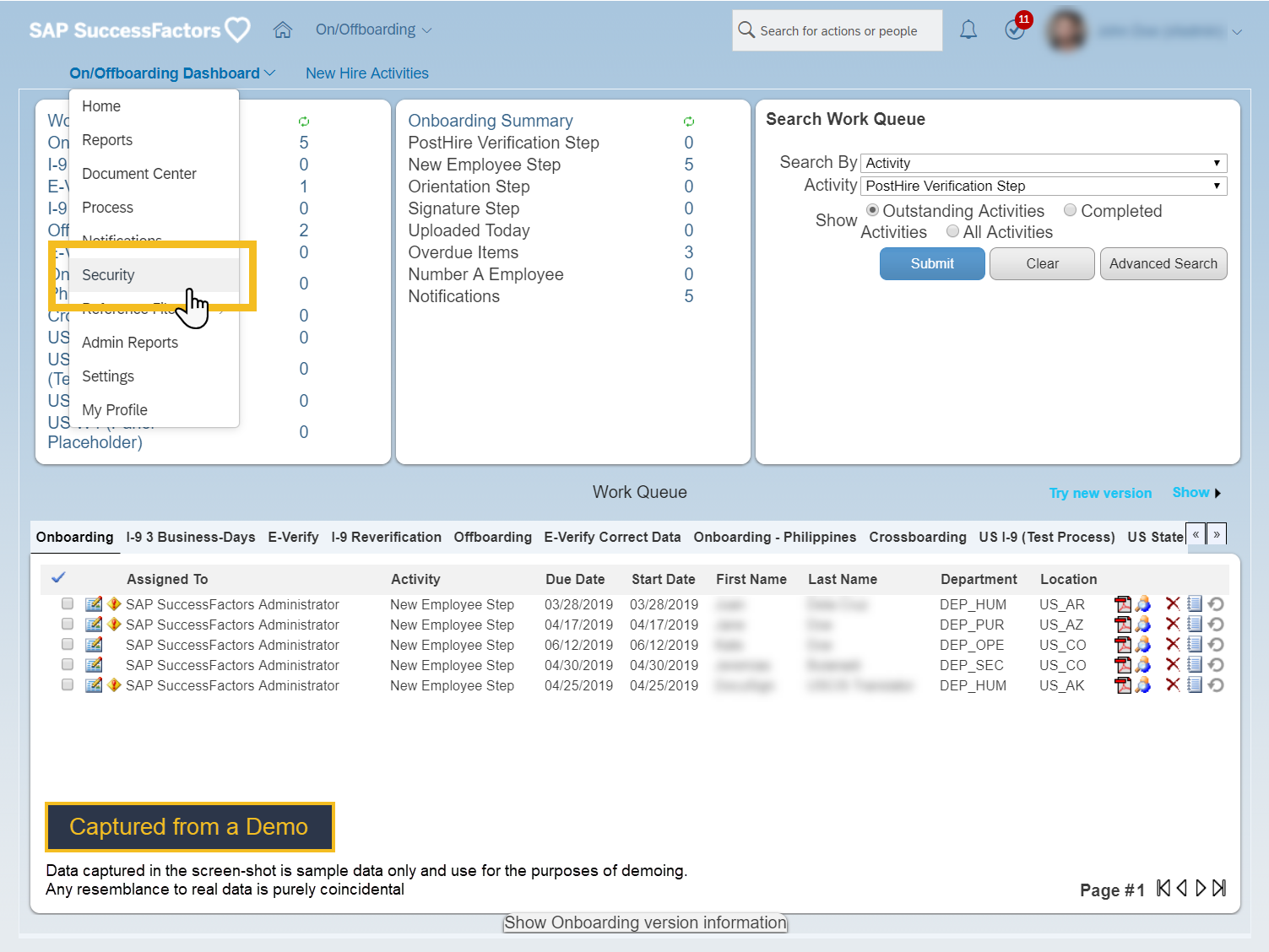Open the user profile avatar

pos(1066,30)
